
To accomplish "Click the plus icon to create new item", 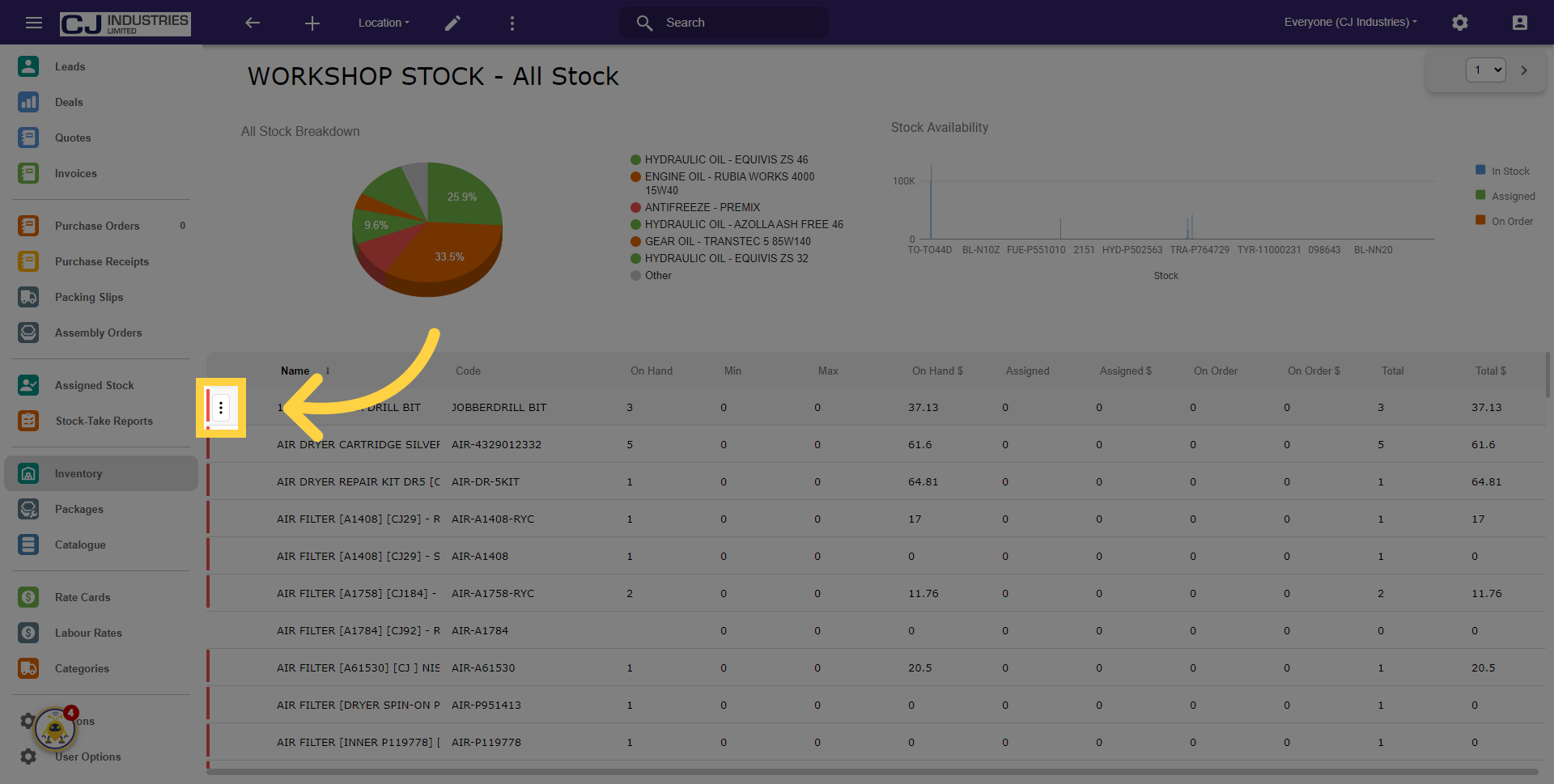I will coord(312,23).
